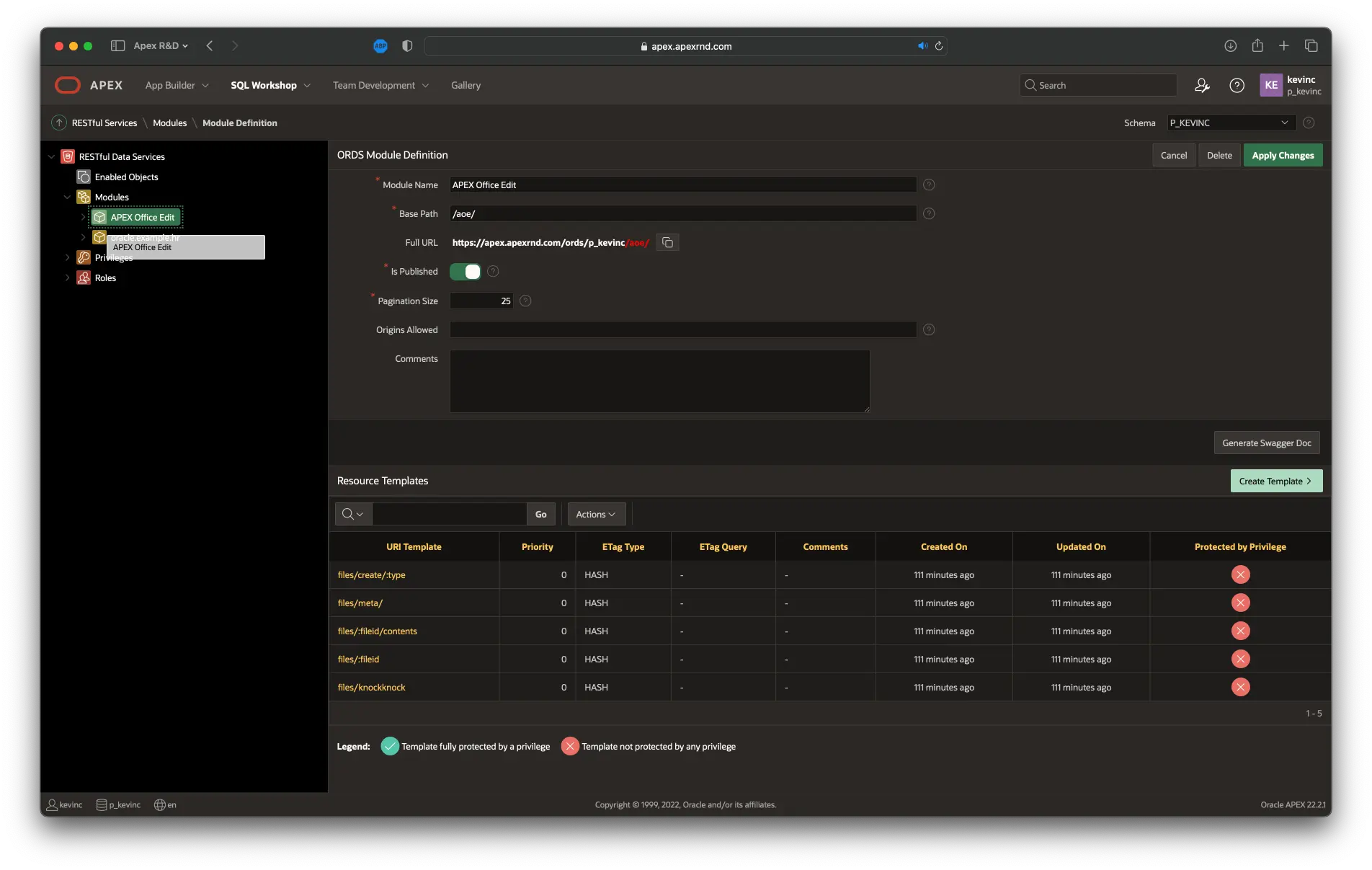Screen dimensions: 1372x870
Task: Open the files/:fileid/contents template link
Action: pyautogui.click(x=378, y=631)
